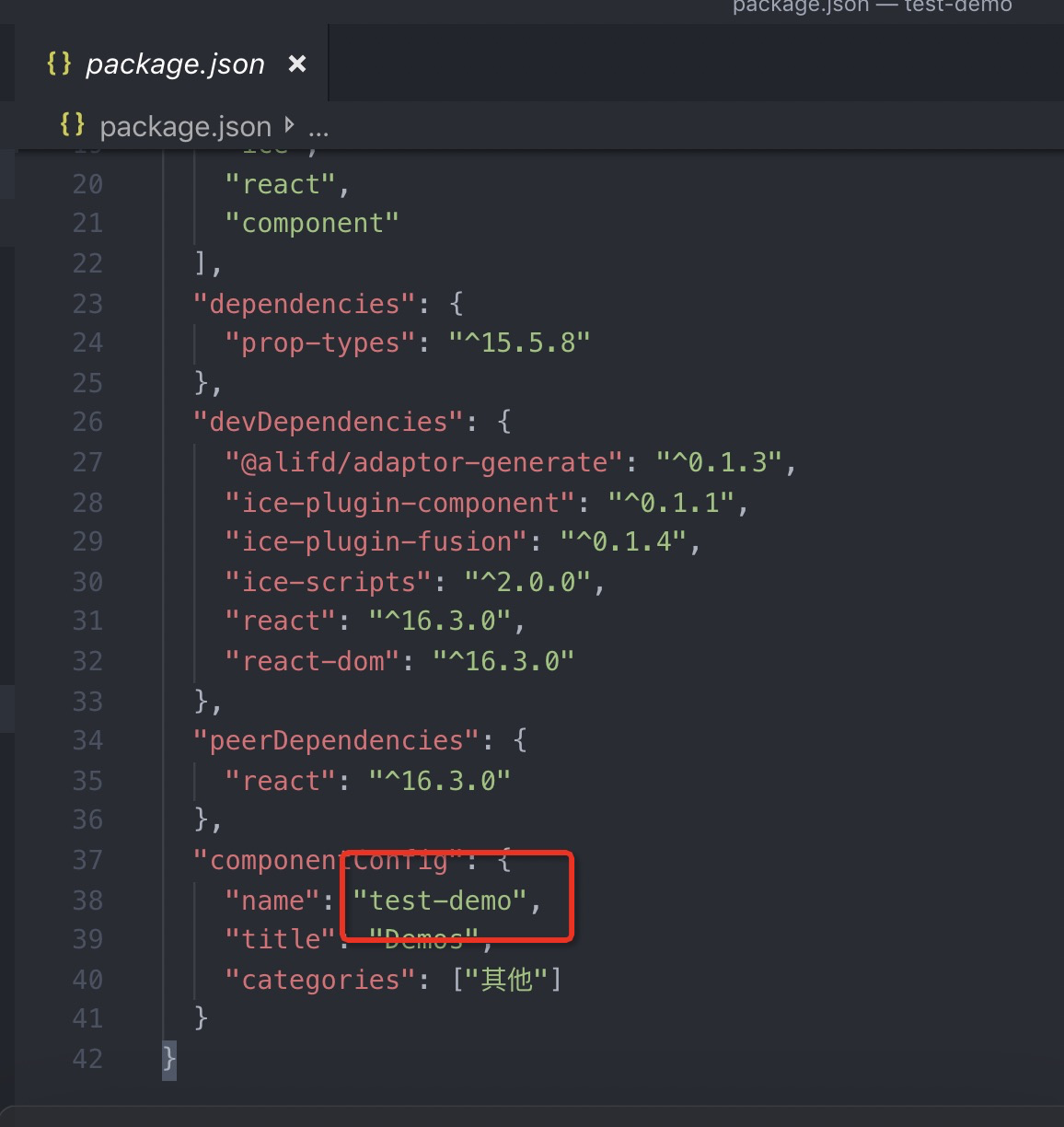
Task: Expand the breadcrumb chevron after package.json
Action: (x=289, y=125)
